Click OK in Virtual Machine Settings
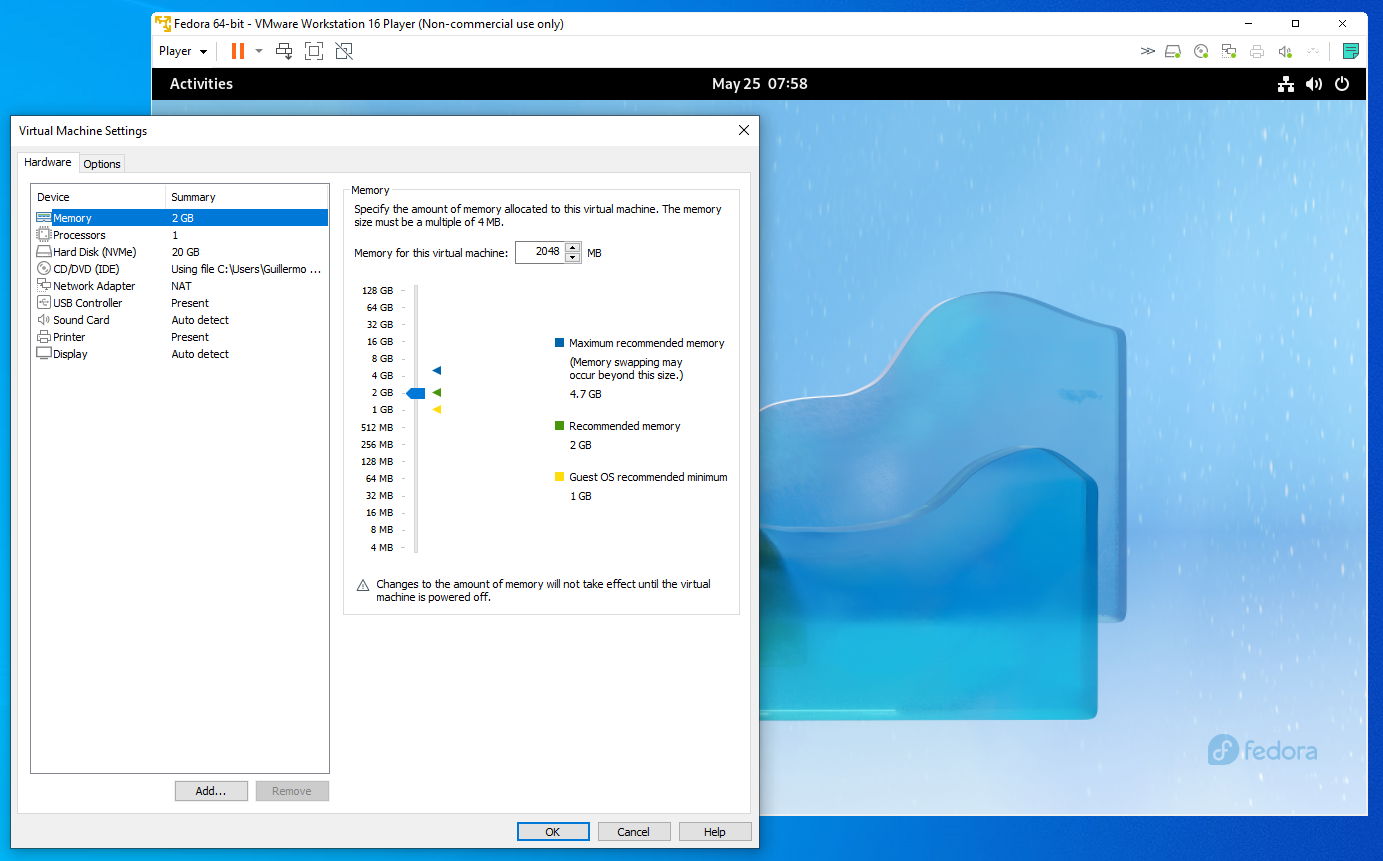Viewport: 1383px width, 861px height. pyautogui.click(x=553, y=831)
